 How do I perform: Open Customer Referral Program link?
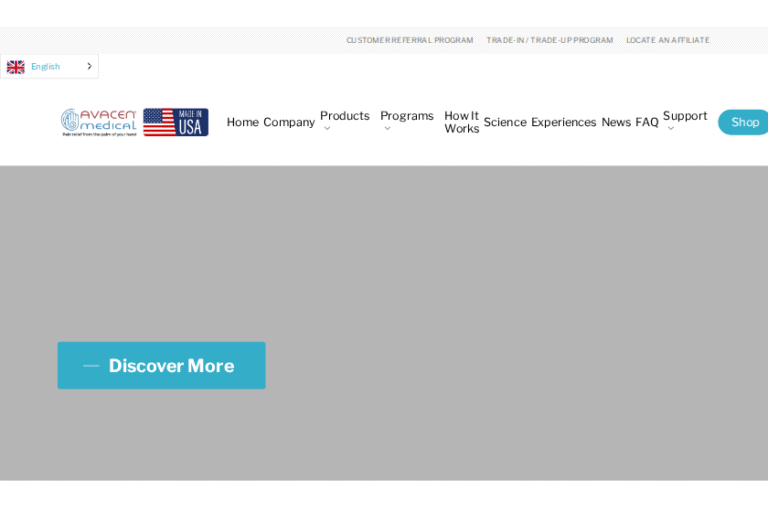(x=409, y=40)
